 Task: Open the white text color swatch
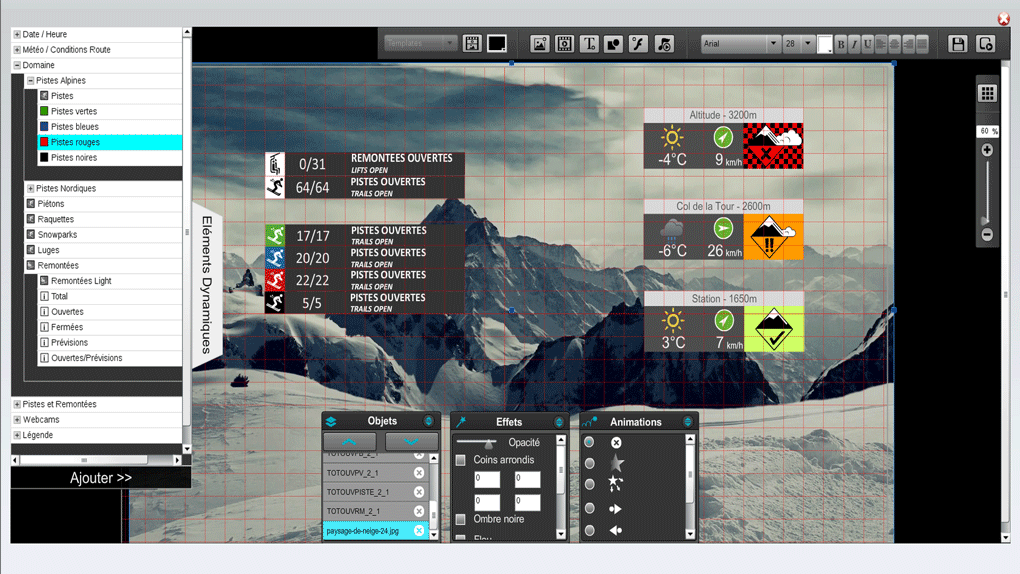[x=824, y=44]
